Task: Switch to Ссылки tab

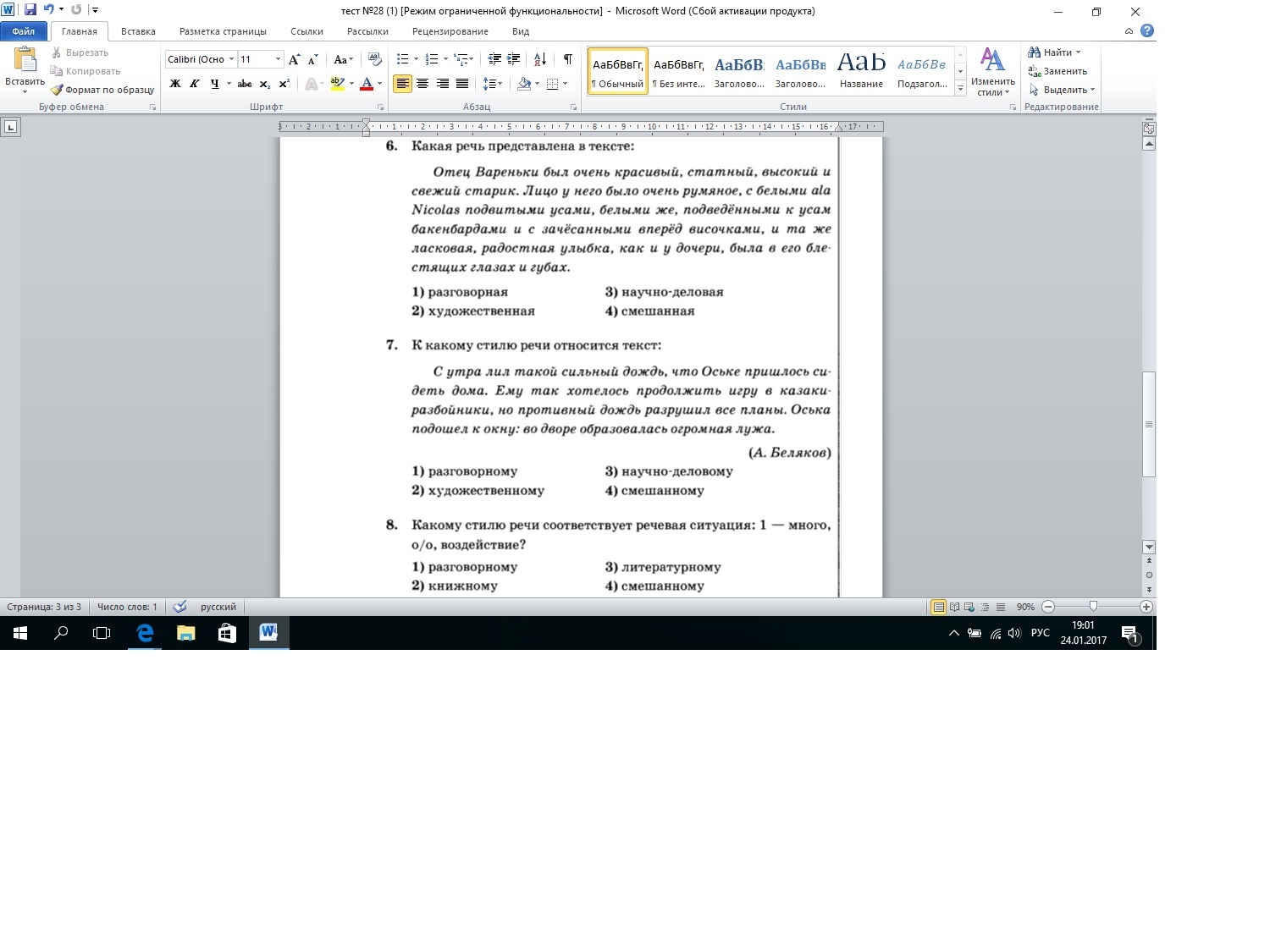Action: point(306,31)
